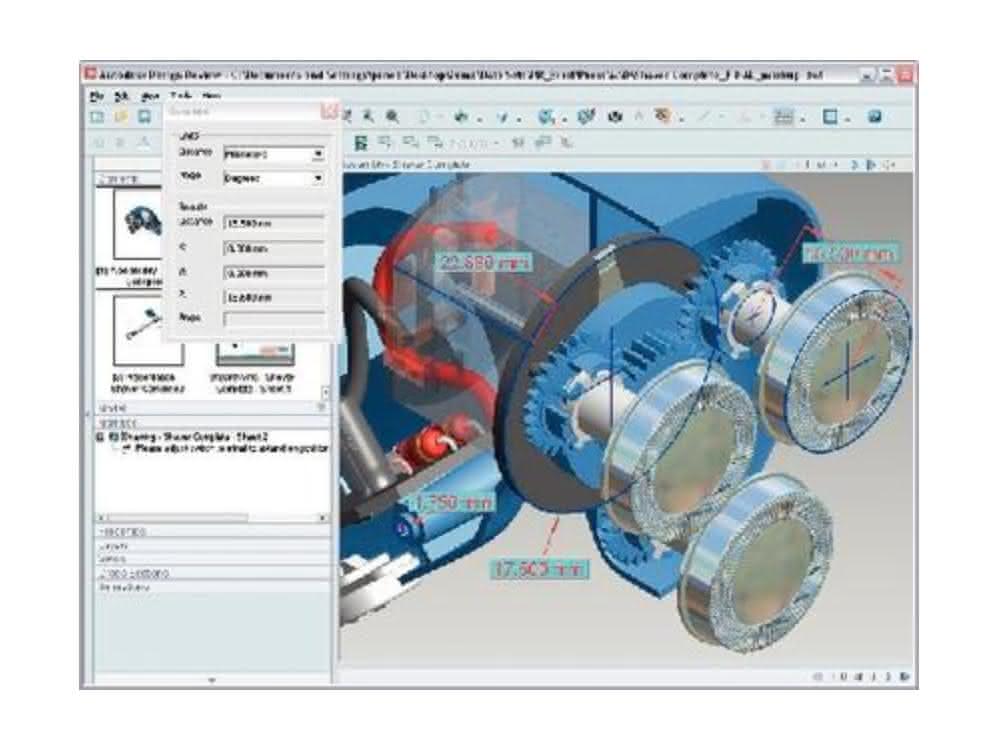Select the zoom magnifier tool
Screen dimensions: 1000x750
pyautogui.click(x=393, y=116)
